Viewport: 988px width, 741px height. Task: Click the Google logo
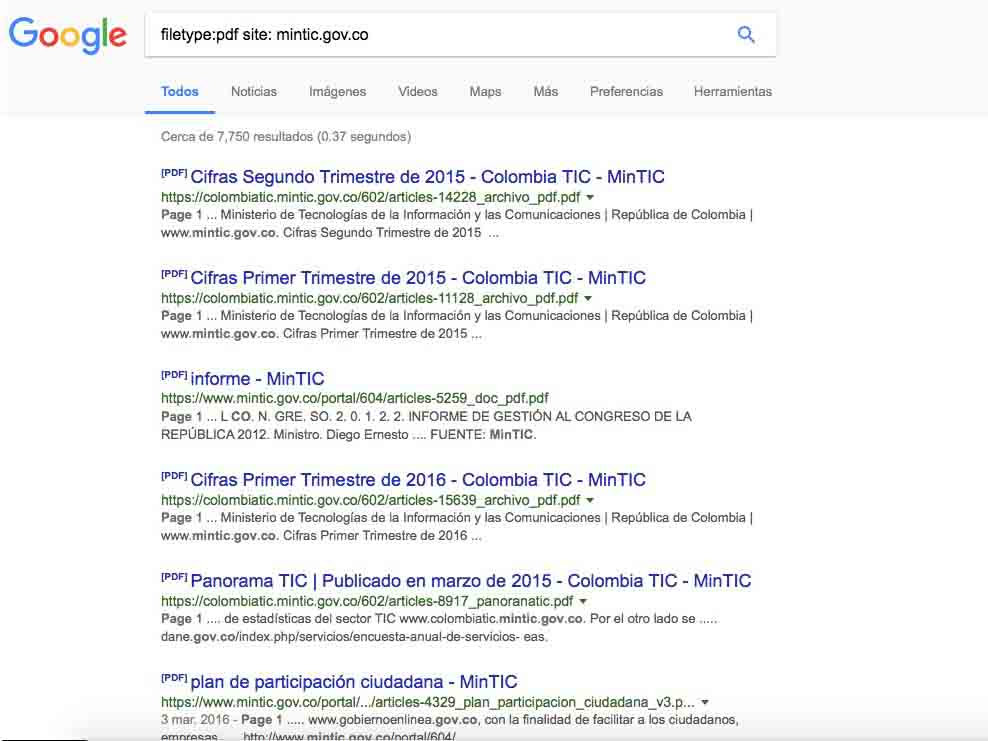click(x=68, y=35)
